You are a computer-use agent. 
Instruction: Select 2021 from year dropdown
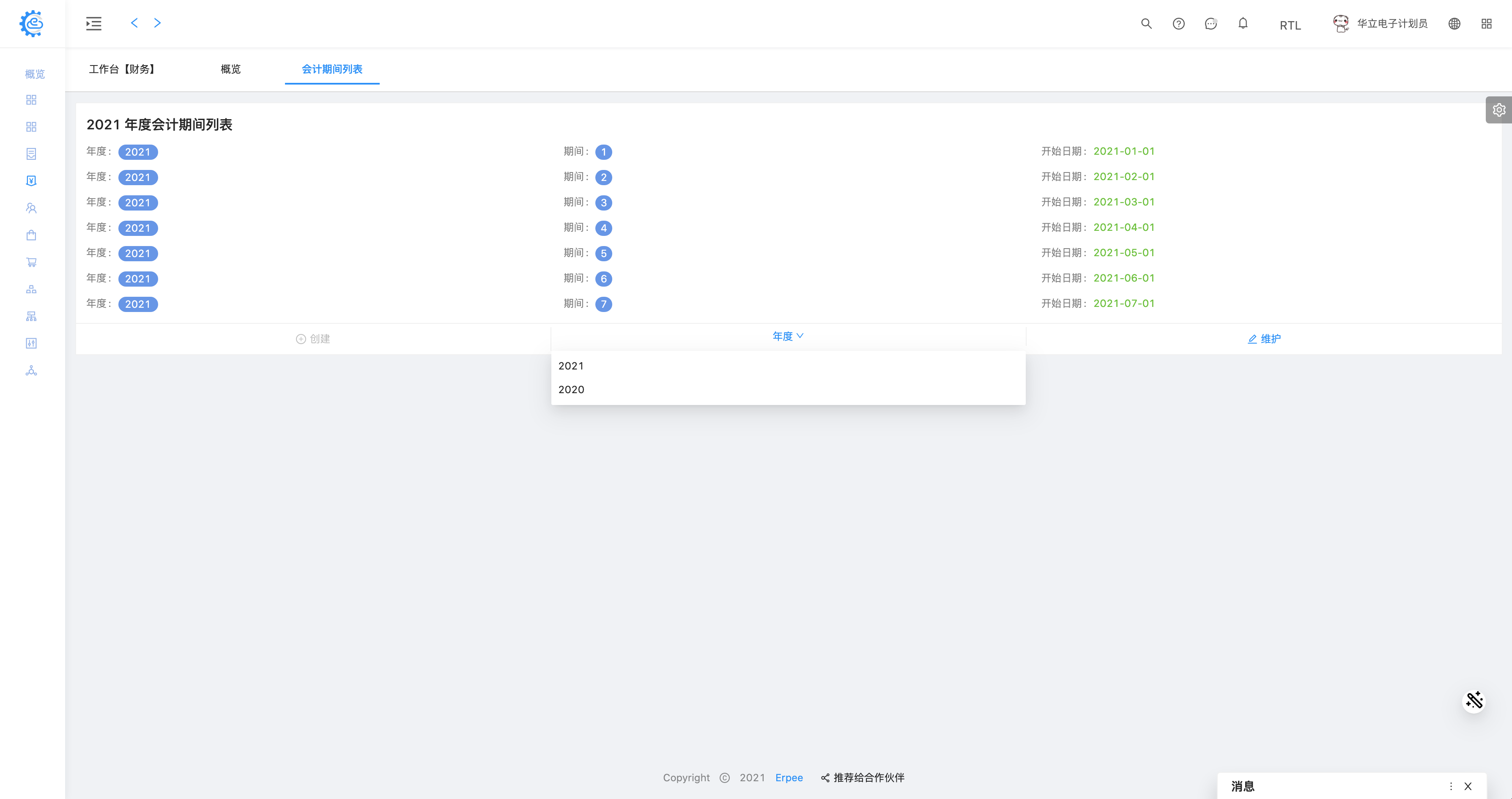click(x=571, y=366)
